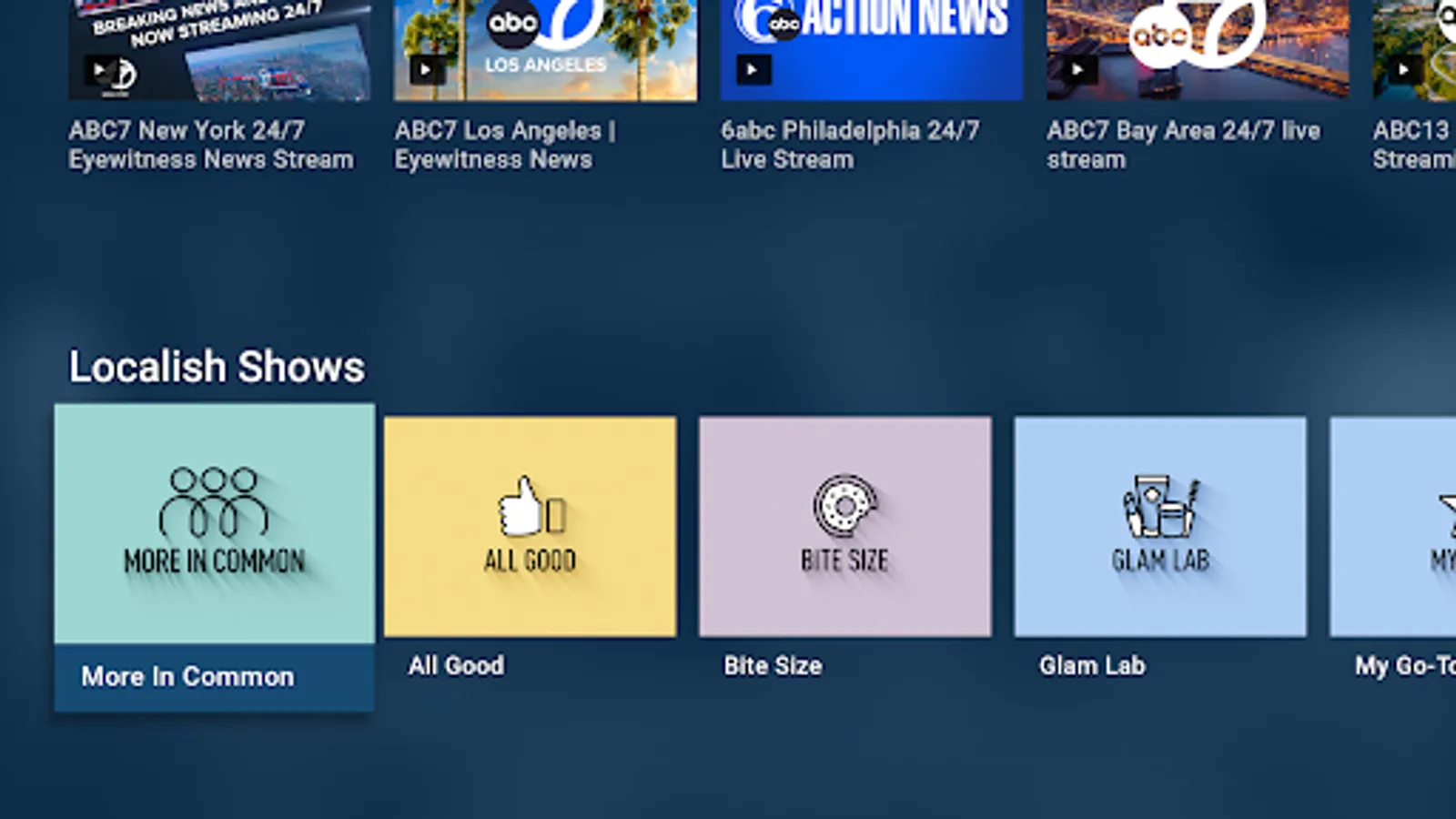Click the three-people icon in More In Common tile

(x=214, y=502)
